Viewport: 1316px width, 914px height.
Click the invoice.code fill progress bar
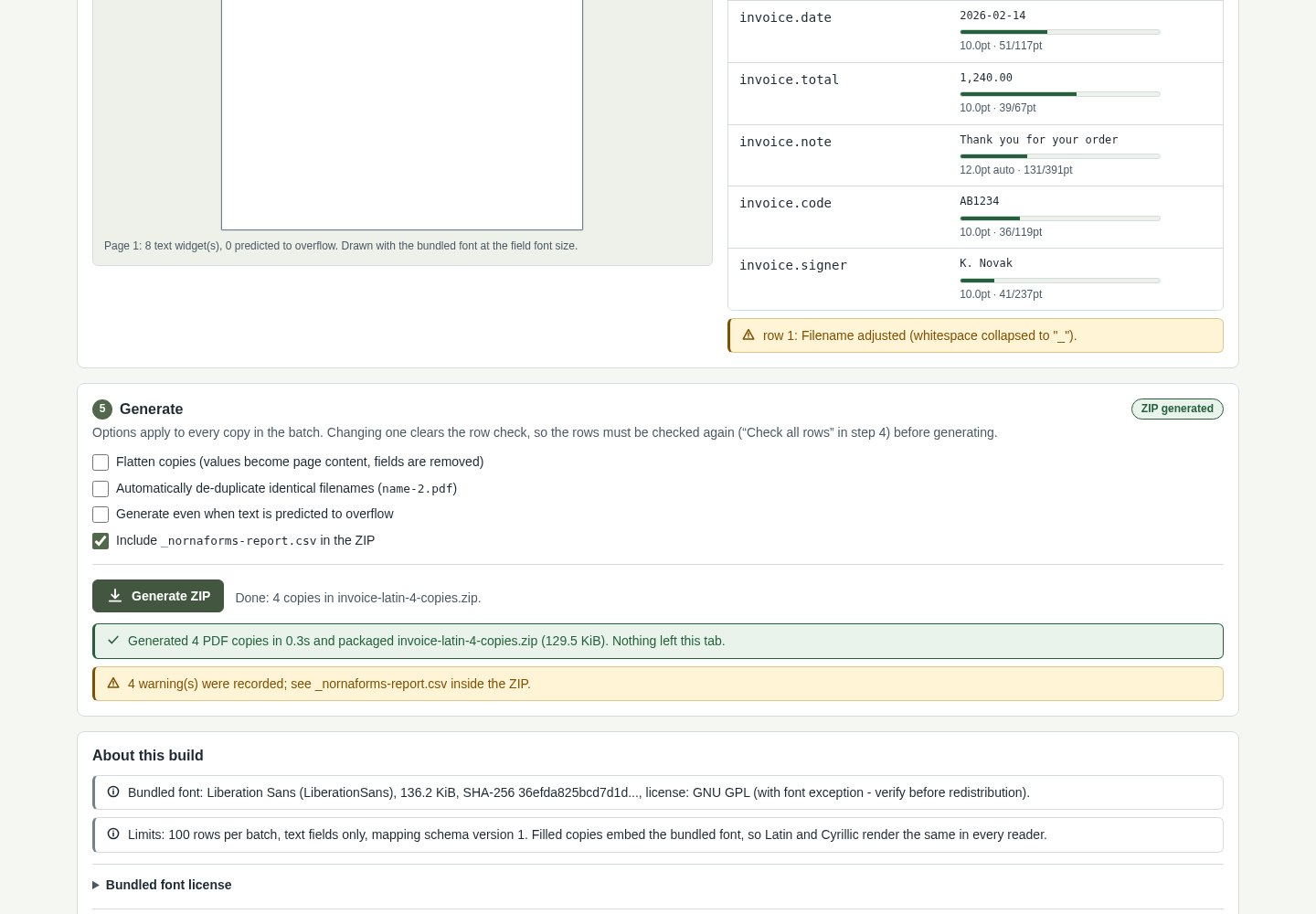1060,218
